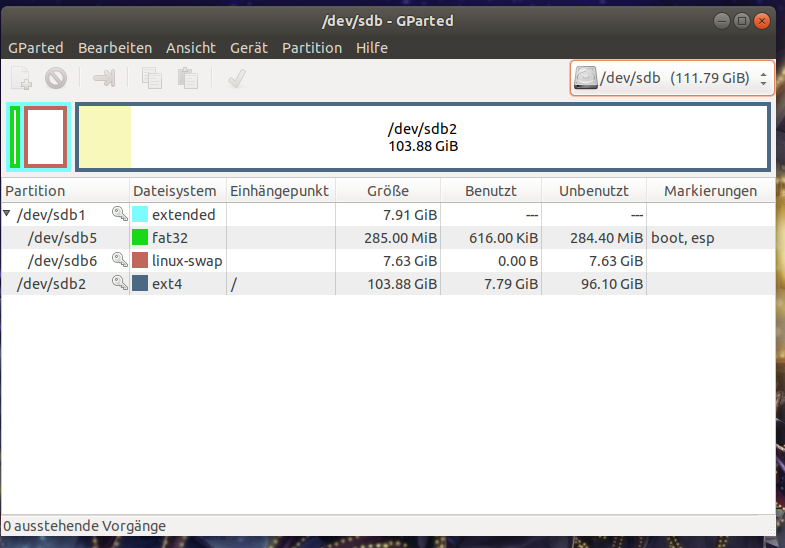Viewport: 785px width, 548px height.
Task: Sort by the Größe column header
Action: (x=388, y=191)
